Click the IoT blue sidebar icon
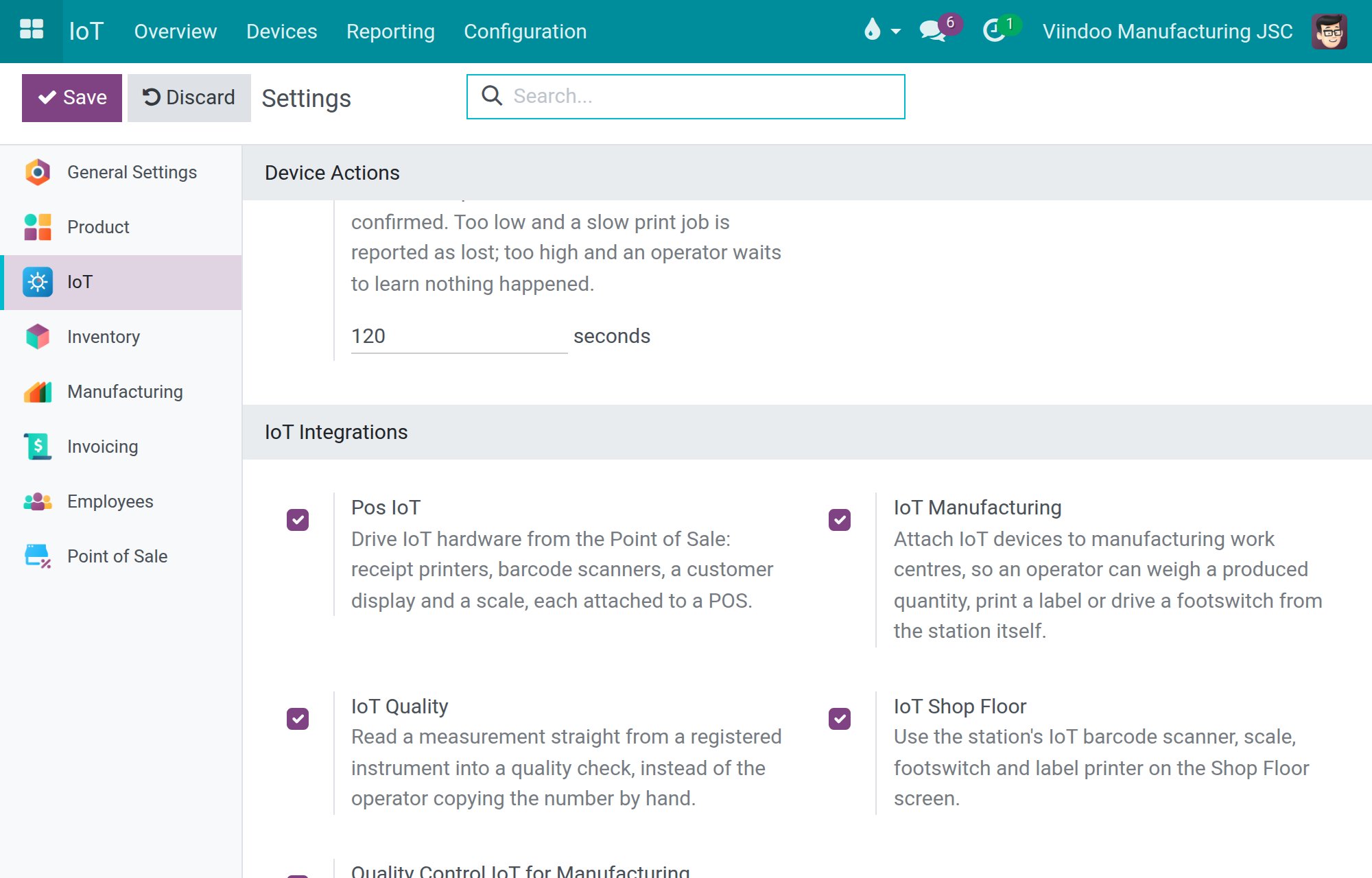This screenshot has width=1372, height=878. coord(38,282)
